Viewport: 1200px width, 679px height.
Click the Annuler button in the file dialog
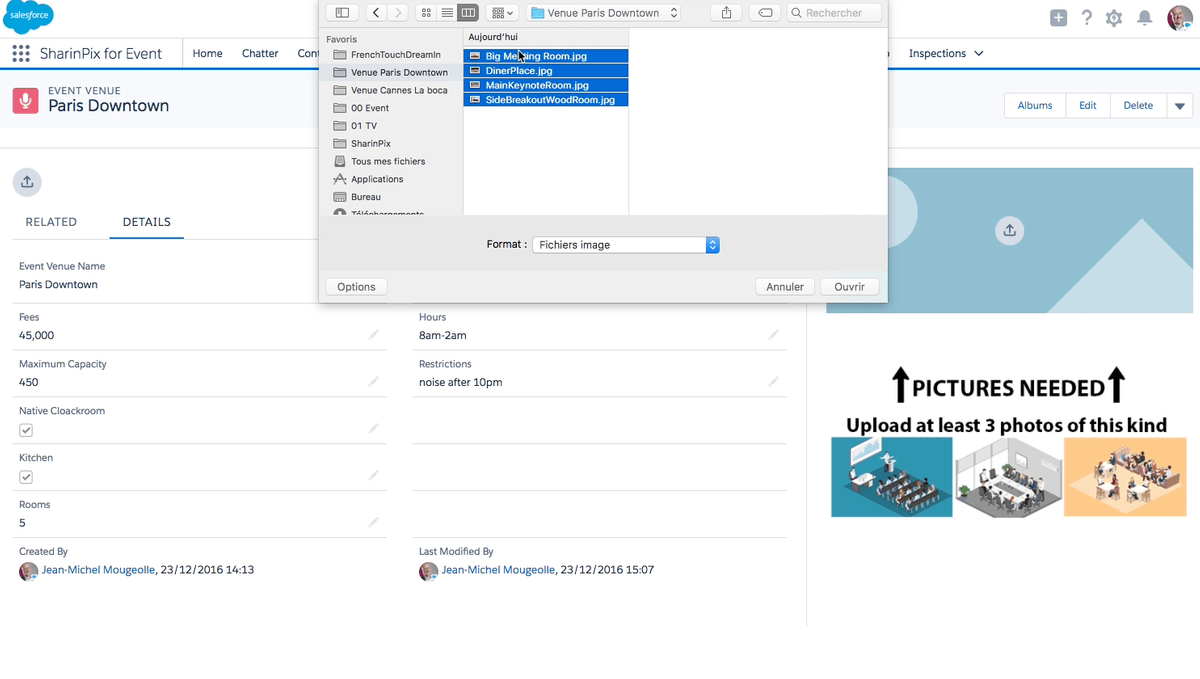[785, 287]
